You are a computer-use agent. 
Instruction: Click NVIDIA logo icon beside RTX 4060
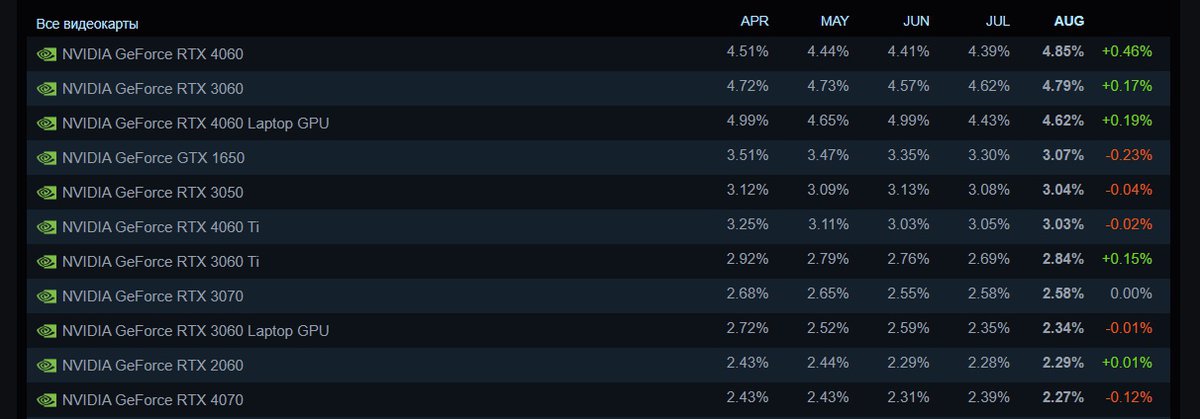click(46, 54)
